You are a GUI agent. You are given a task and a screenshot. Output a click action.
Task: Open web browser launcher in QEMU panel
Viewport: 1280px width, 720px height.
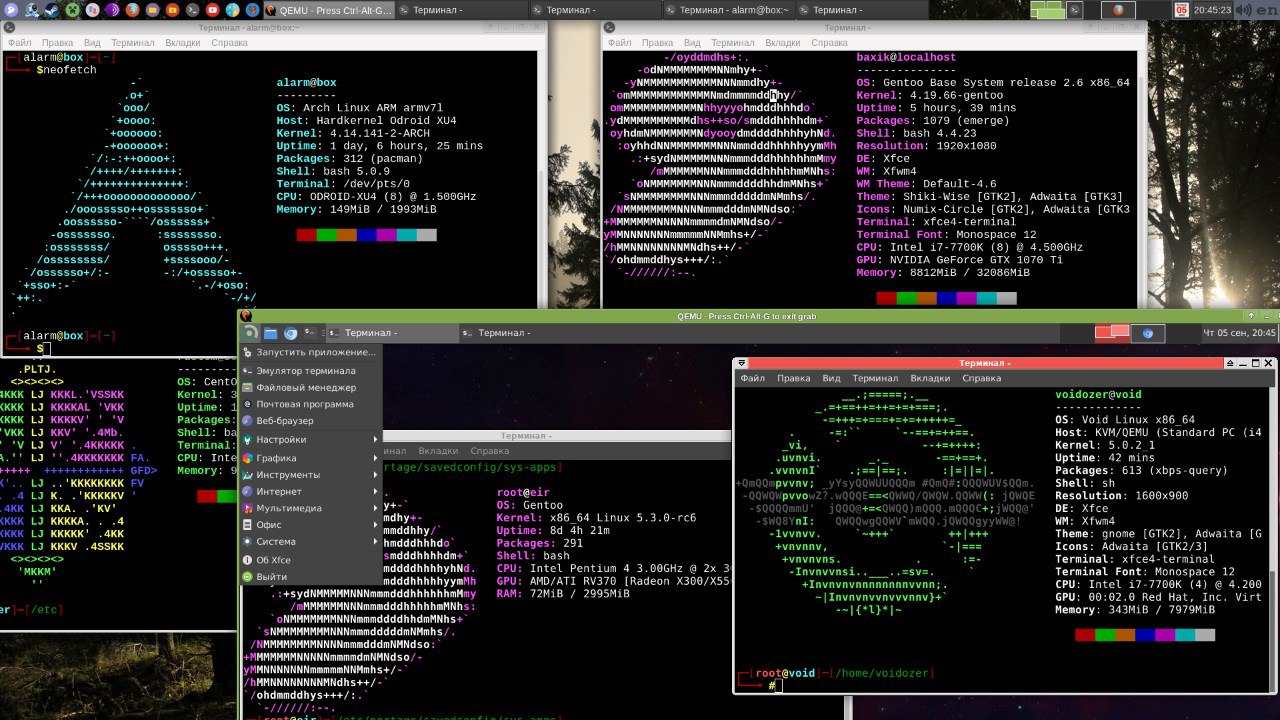[291, 333]
